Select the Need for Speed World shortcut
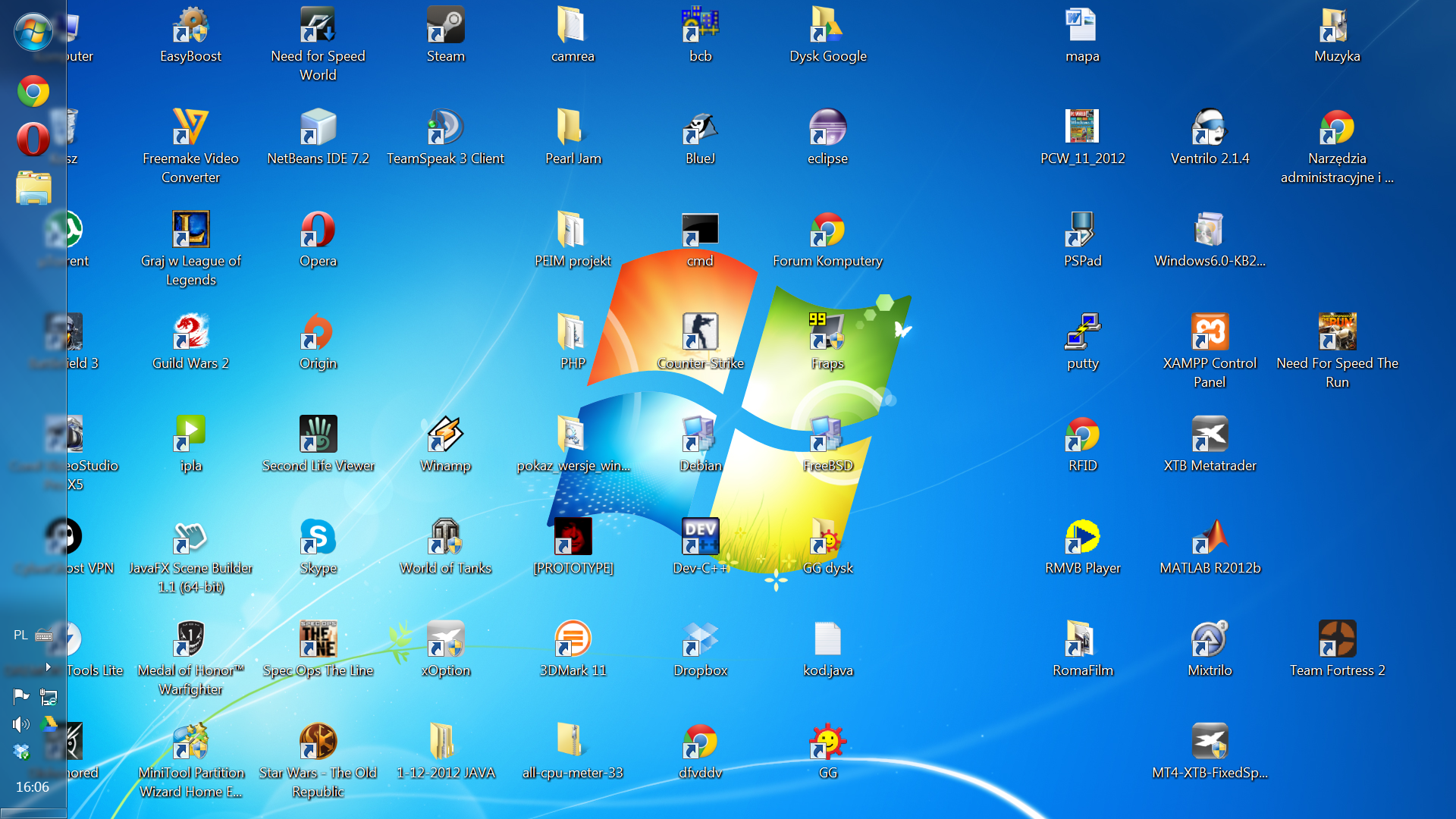The image size is (1456, 819). point(318,44)
